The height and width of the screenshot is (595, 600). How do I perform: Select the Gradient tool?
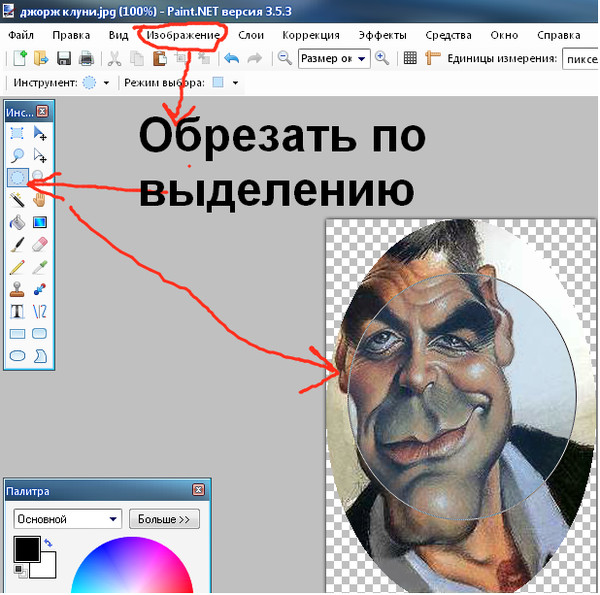[x=39, y=222]
